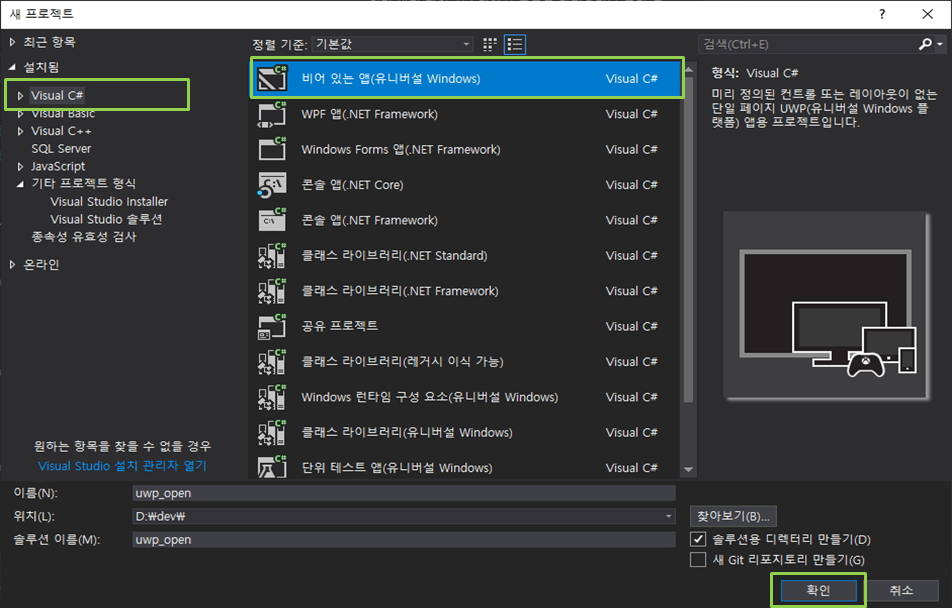
Task: Open the 정렬 기준 기본값 dropdown
Action: coord(392,44)
